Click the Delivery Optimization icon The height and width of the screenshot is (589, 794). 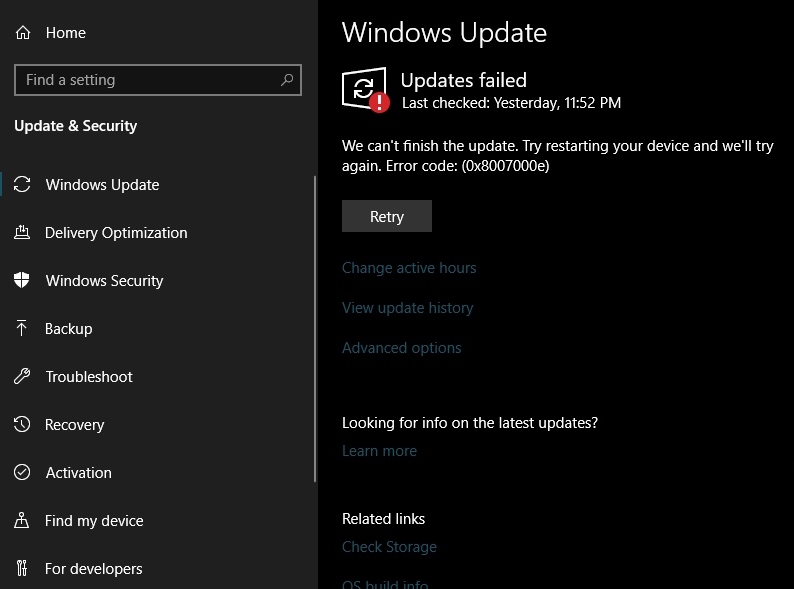(x=22, y=232)
